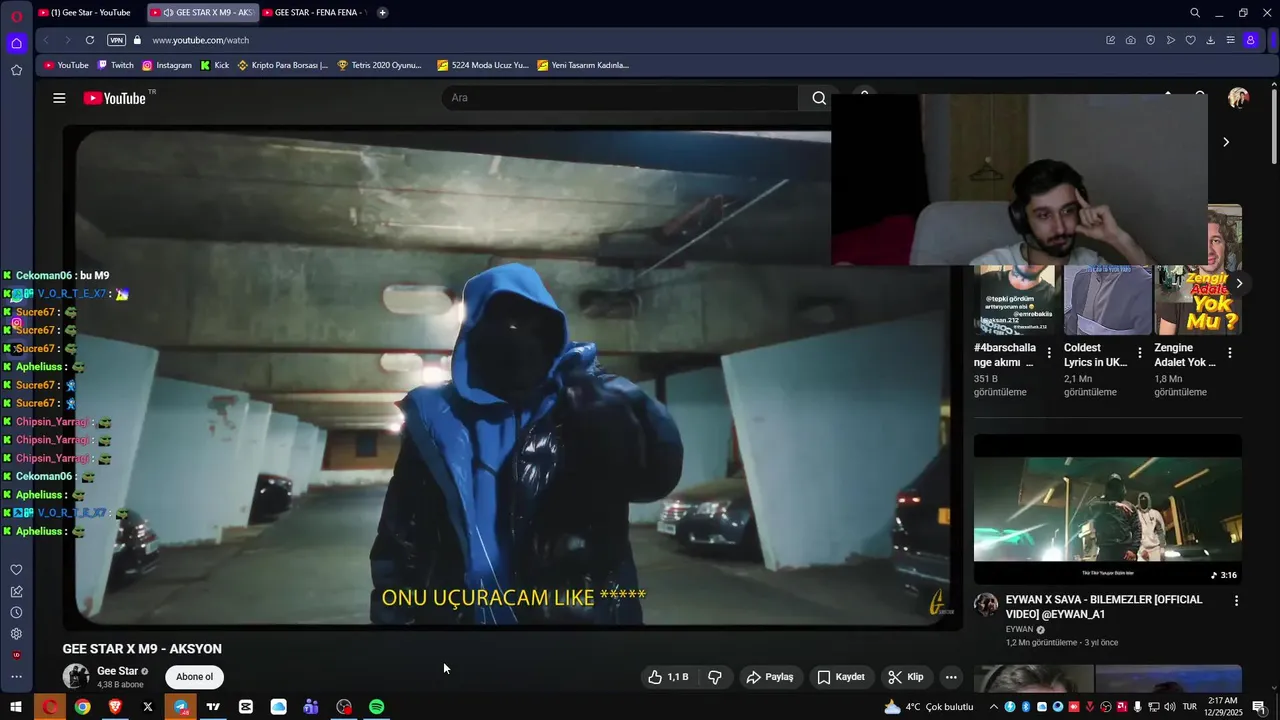The height and width of the screenshot is (720, 1280).
Task: Dislike the video with thumbs-down
Action: coord(715,677)
